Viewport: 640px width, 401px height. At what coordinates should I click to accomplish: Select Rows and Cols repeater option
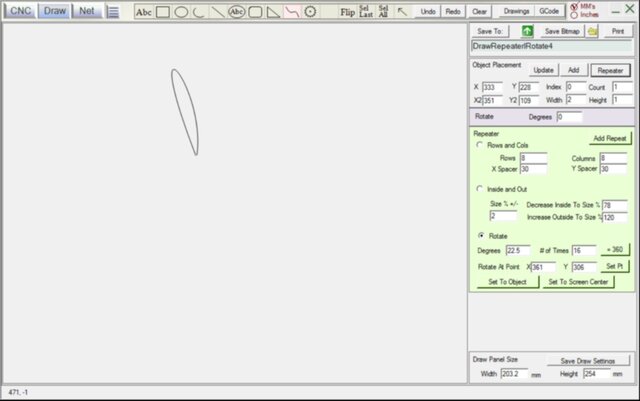(480, 145)
